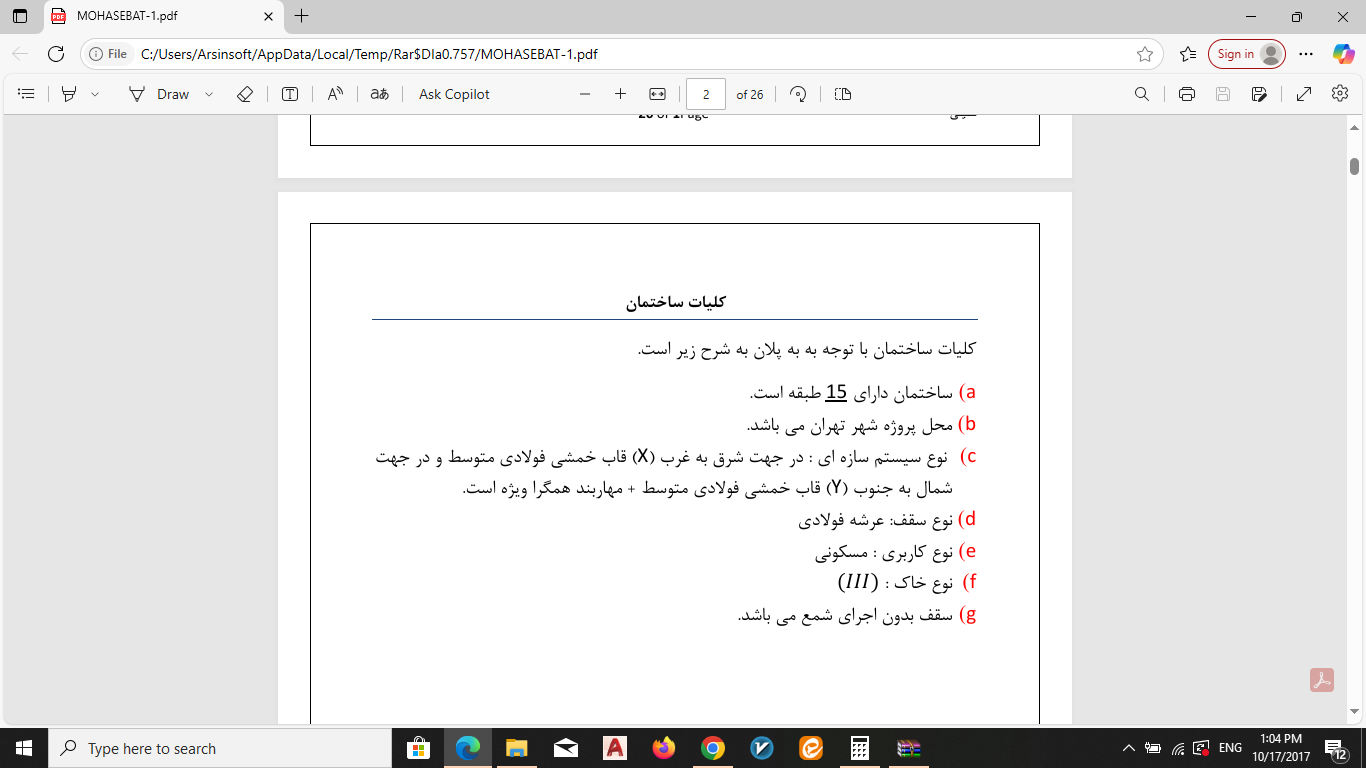This screenshot has height=768, width=1366.
Task: Click the Sign in button
Action: click(x=1246, y=54)
